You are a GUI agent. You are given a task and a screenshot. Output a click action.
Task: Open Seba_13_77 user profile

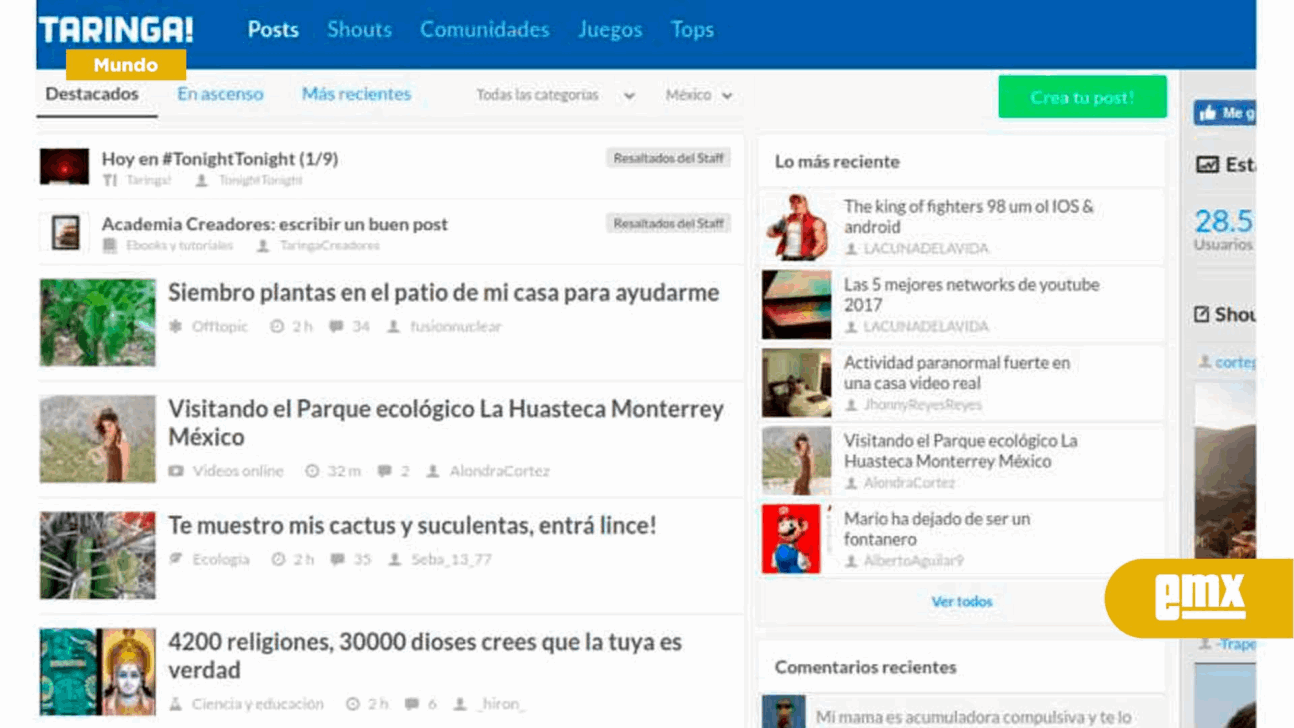pos(451,560)
